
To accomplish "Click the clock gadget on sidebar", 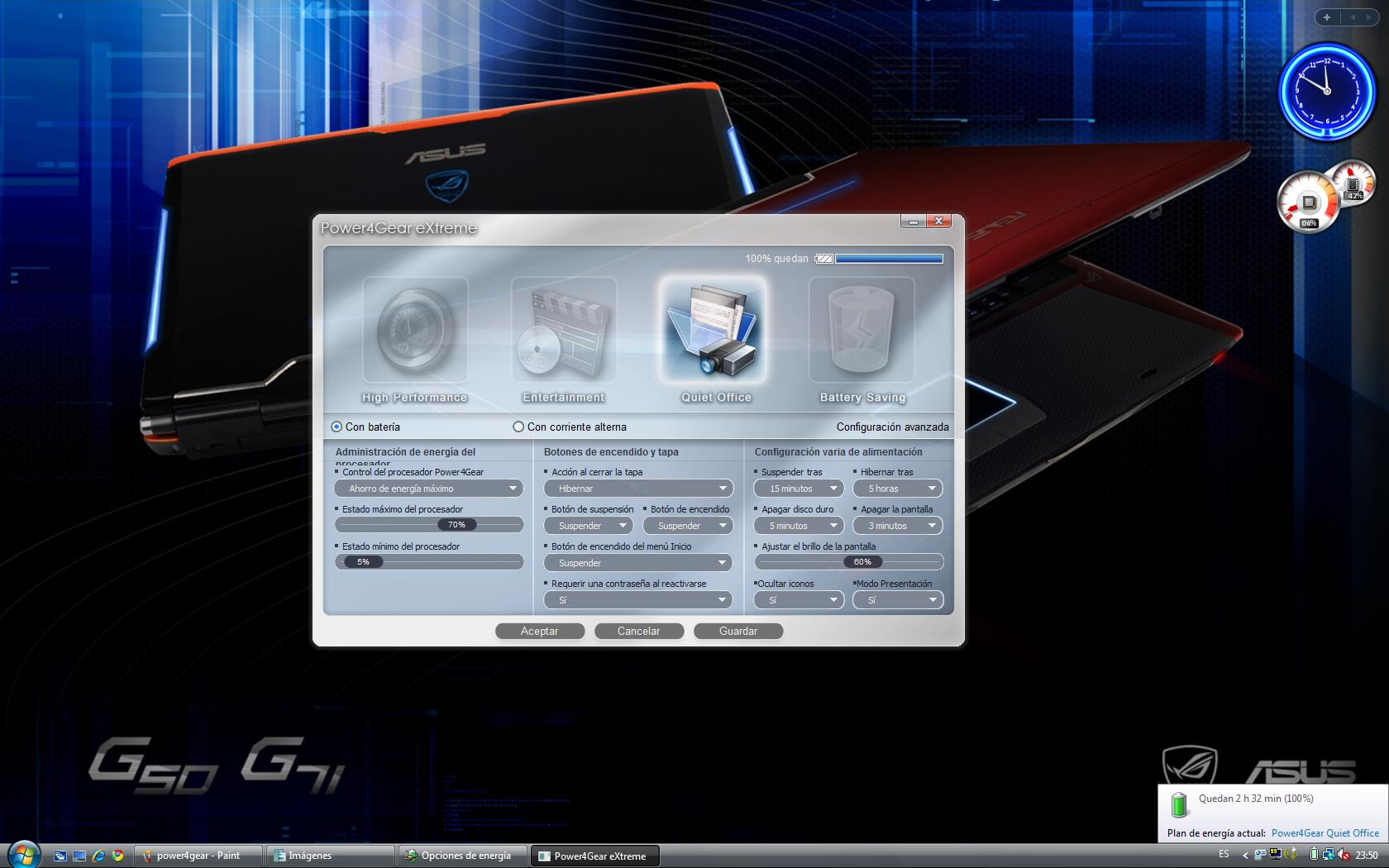I will pos(1326,90).
